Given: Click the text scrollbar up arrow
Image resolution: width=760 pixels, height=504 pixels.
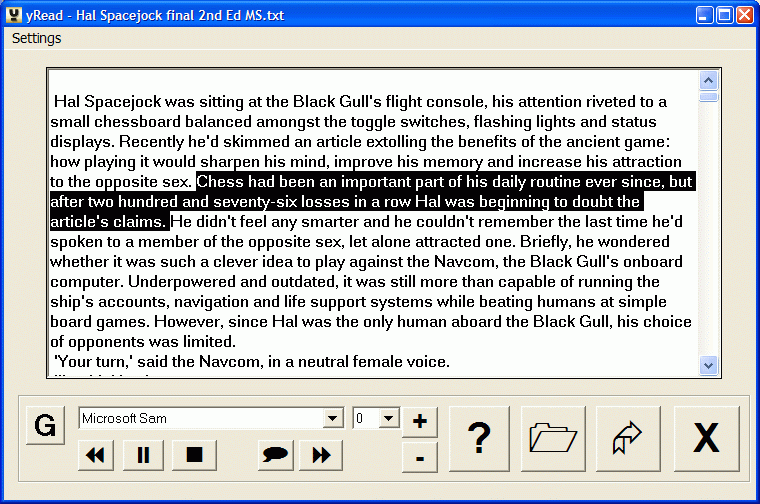Looking at the screenshot, I should click(709, 81).
